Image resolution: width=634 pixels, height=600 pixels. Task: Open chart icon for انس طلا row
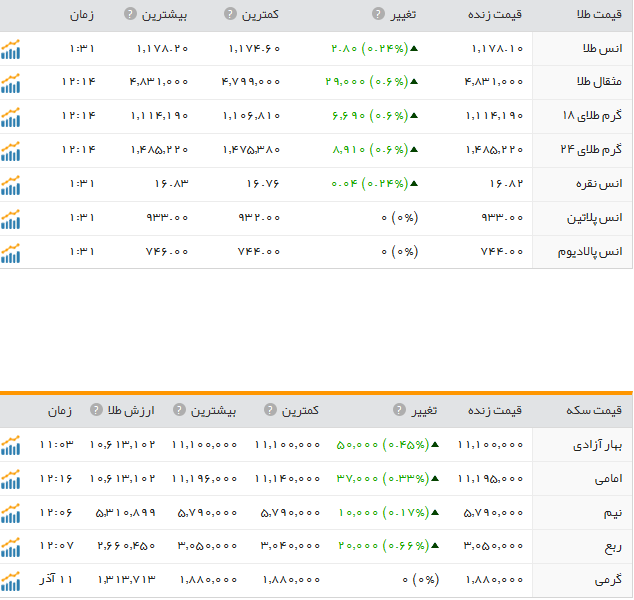(10, 49)
